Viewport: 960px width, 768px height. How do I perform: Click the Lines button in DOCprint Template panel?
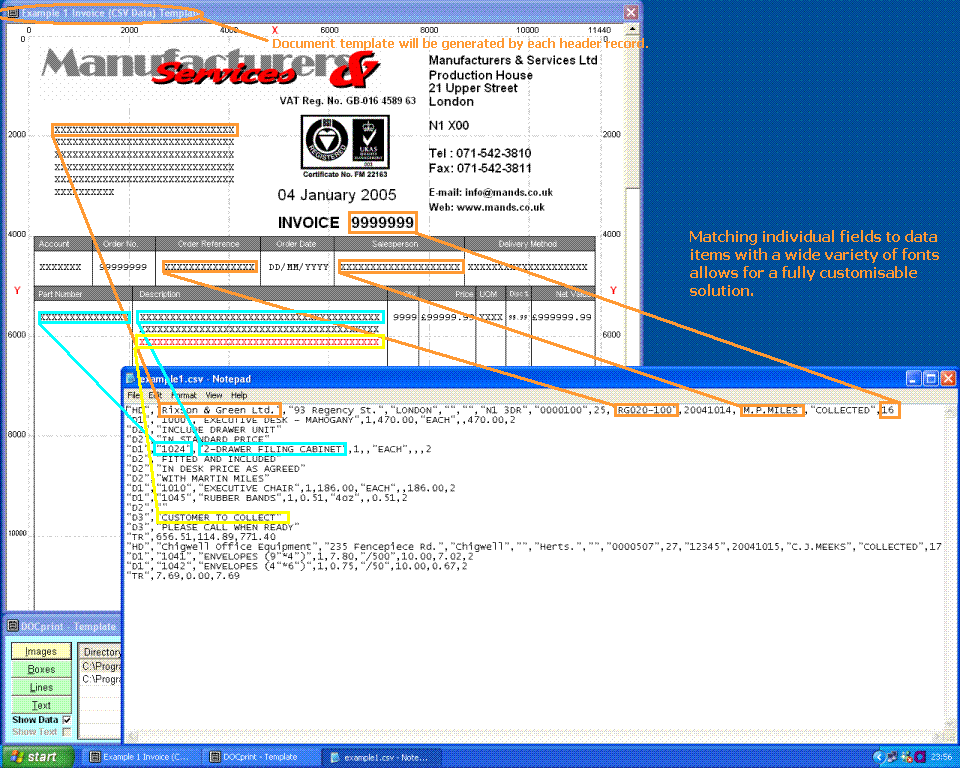pyautogui.click(x=41, y=687)
